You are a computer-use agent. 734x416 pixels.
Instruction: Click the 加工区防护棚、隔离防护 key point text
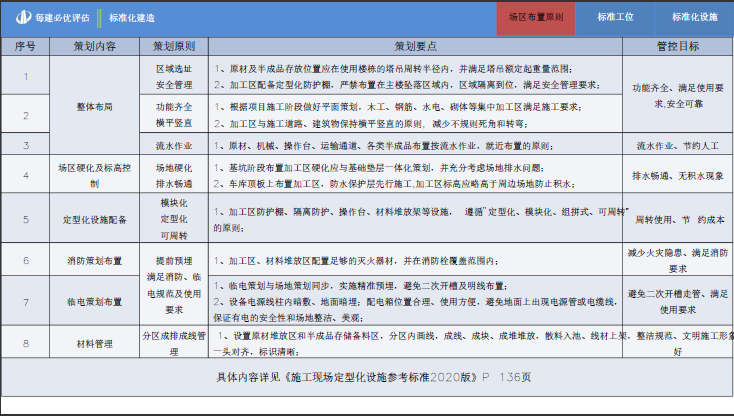421,219
